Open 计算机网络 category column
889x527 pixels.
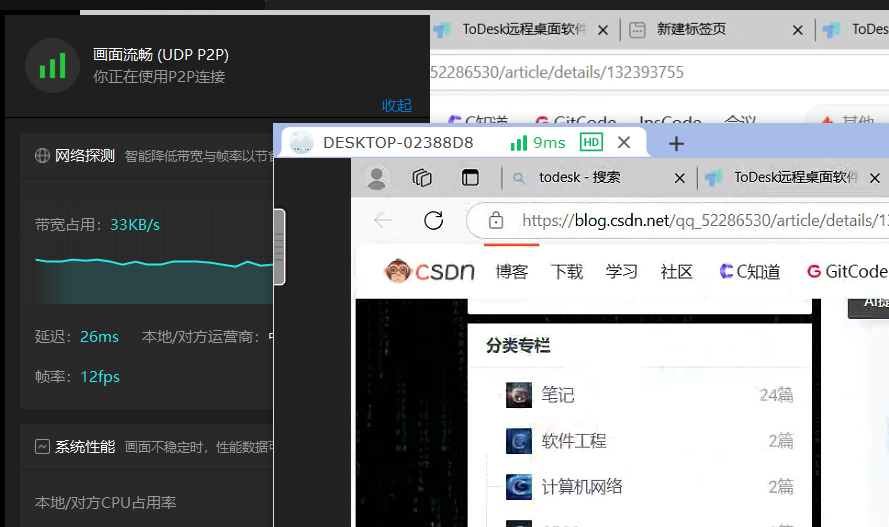pyautogui.click(x=582, y=487)
